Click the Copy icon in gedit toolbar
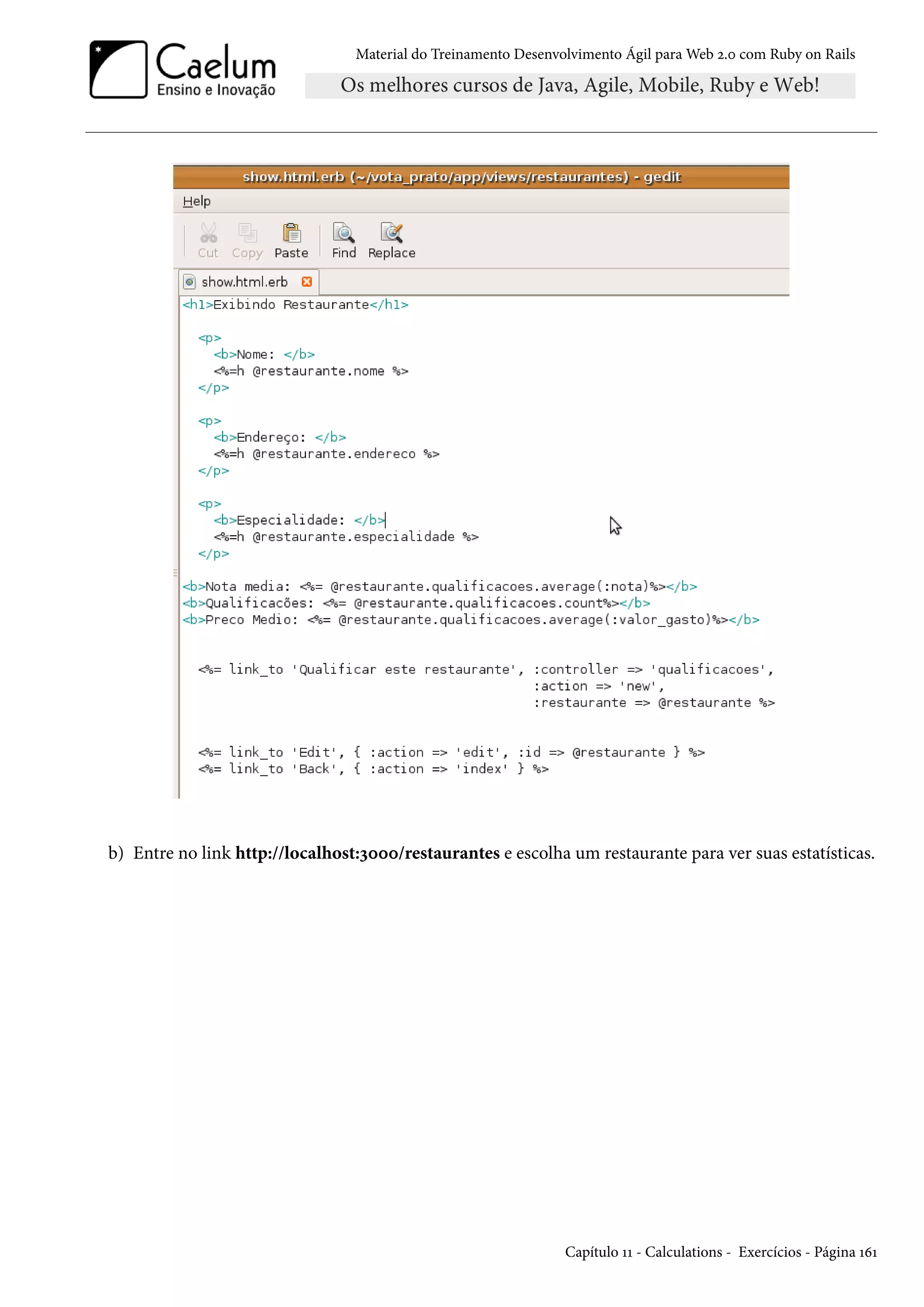 click(248, 233)
